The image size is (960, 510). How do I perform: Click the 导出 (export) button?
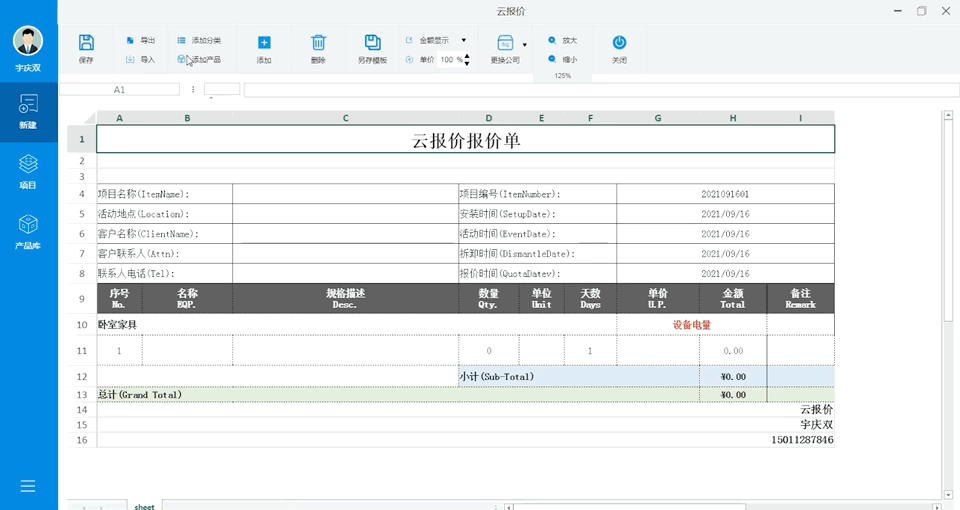click(141, 40)
